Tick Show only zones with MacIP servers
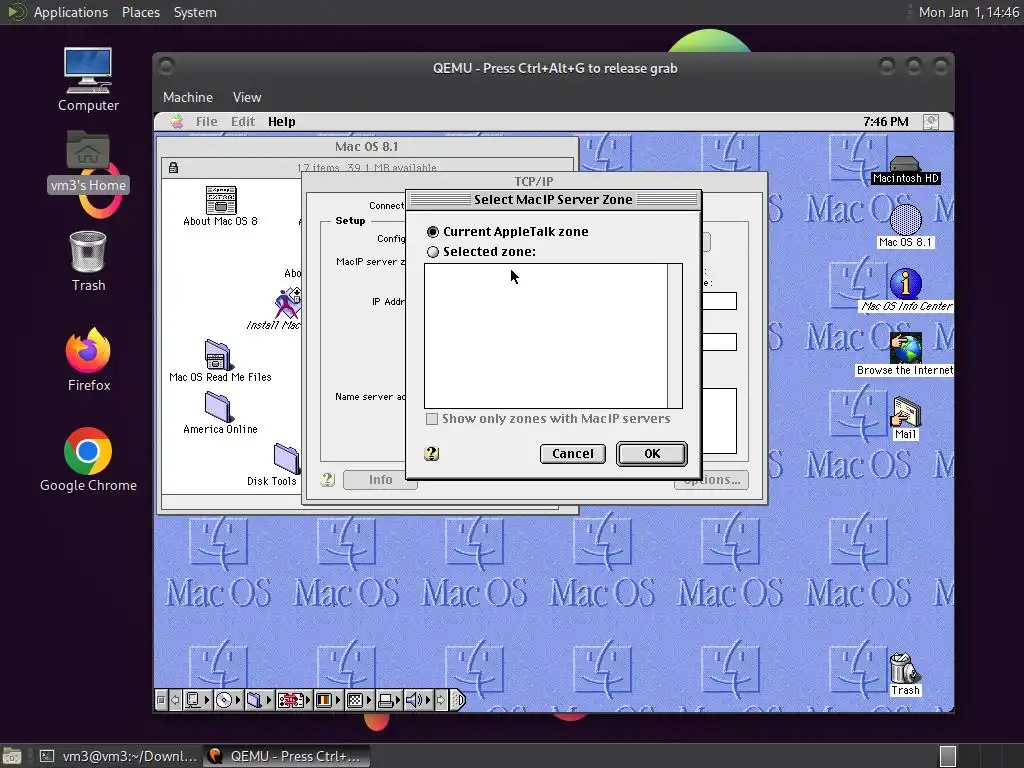The width and height of the screenshot is (1024, 768). click(x=432, y=419)
